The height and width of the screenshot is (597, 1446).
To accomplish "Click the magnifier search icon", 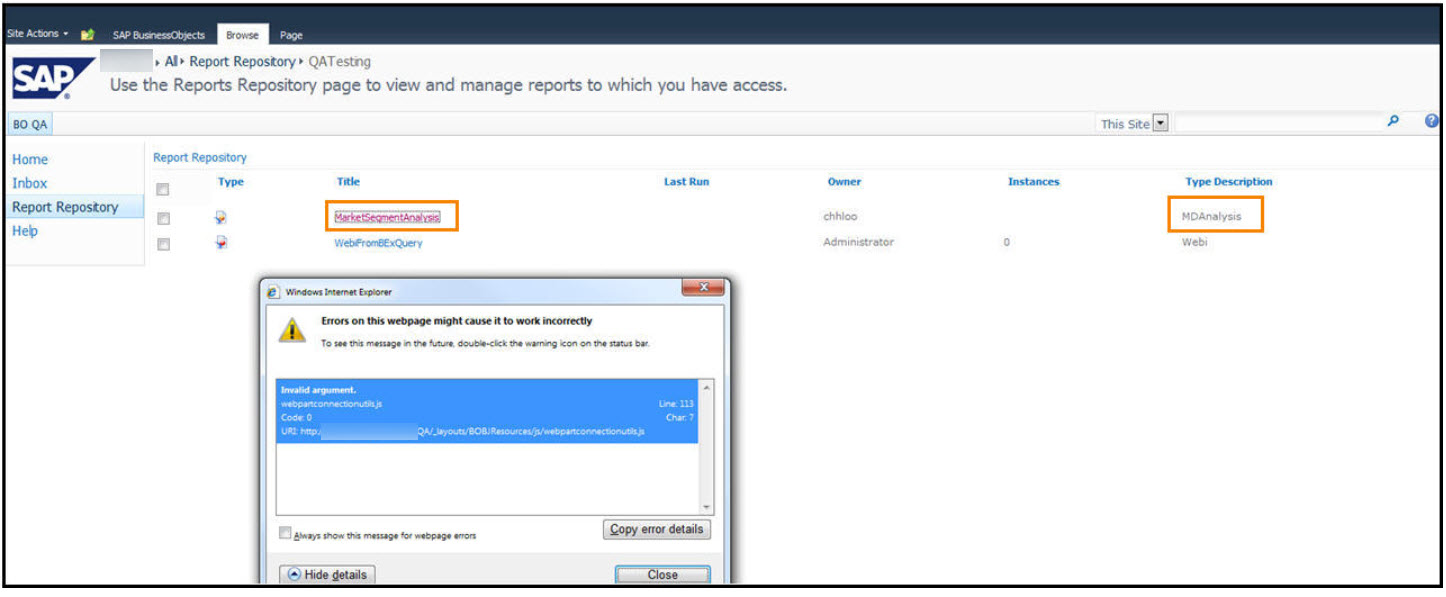I will click(x=1393, y=122).
